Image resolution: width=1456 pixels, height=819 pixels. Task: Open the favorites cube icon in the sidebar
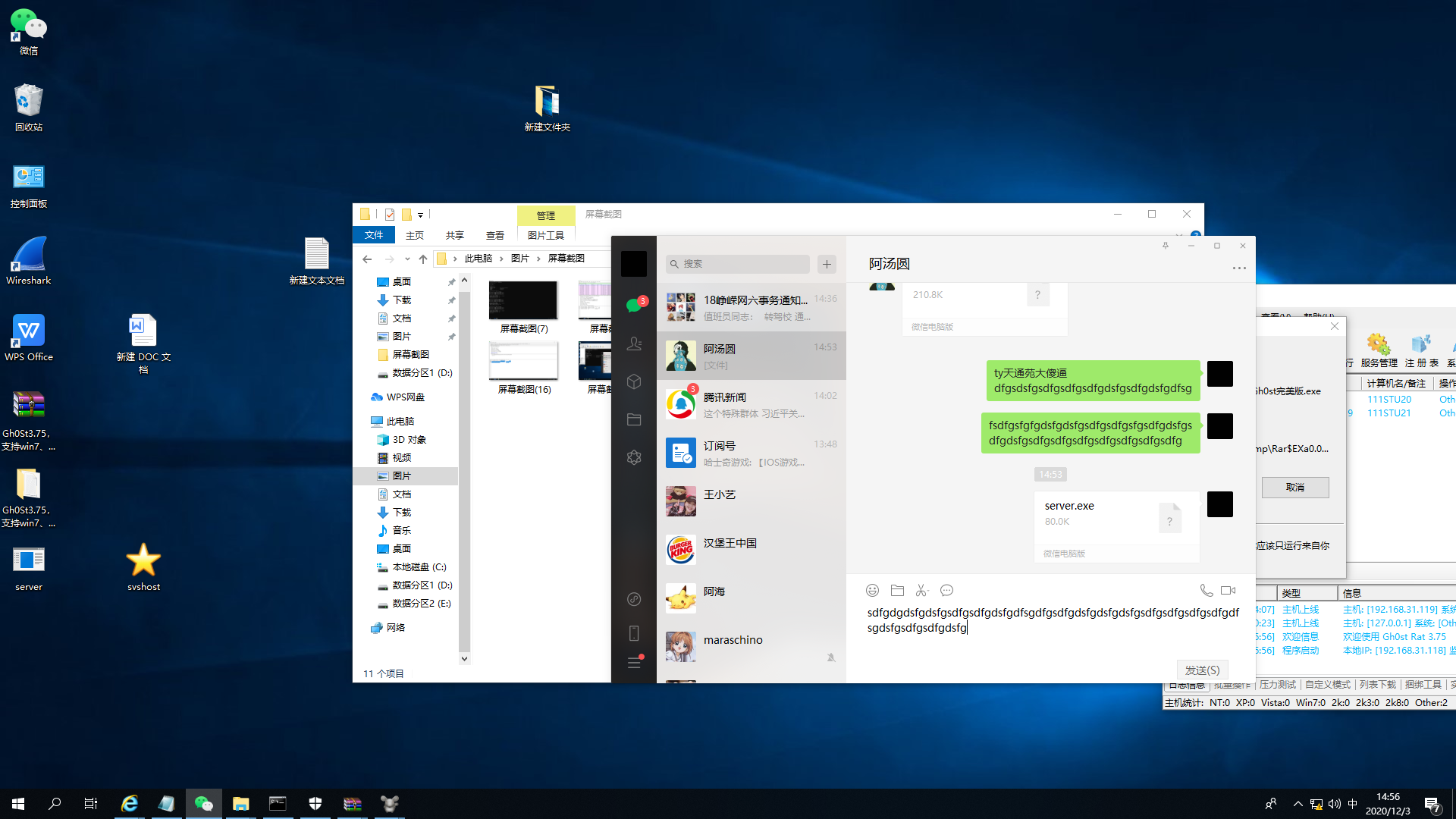634,381
